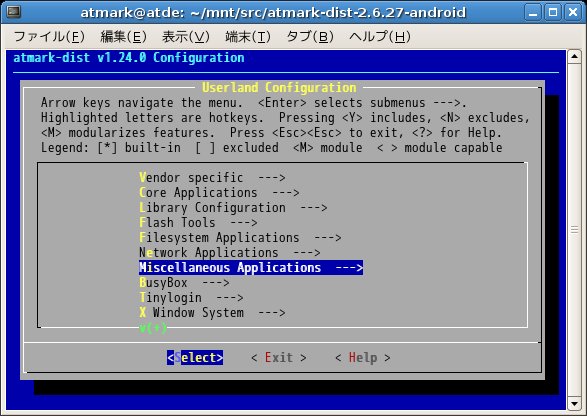Click the < Exit > button
The height and width of the screenshot is (416, 587).
279,358
